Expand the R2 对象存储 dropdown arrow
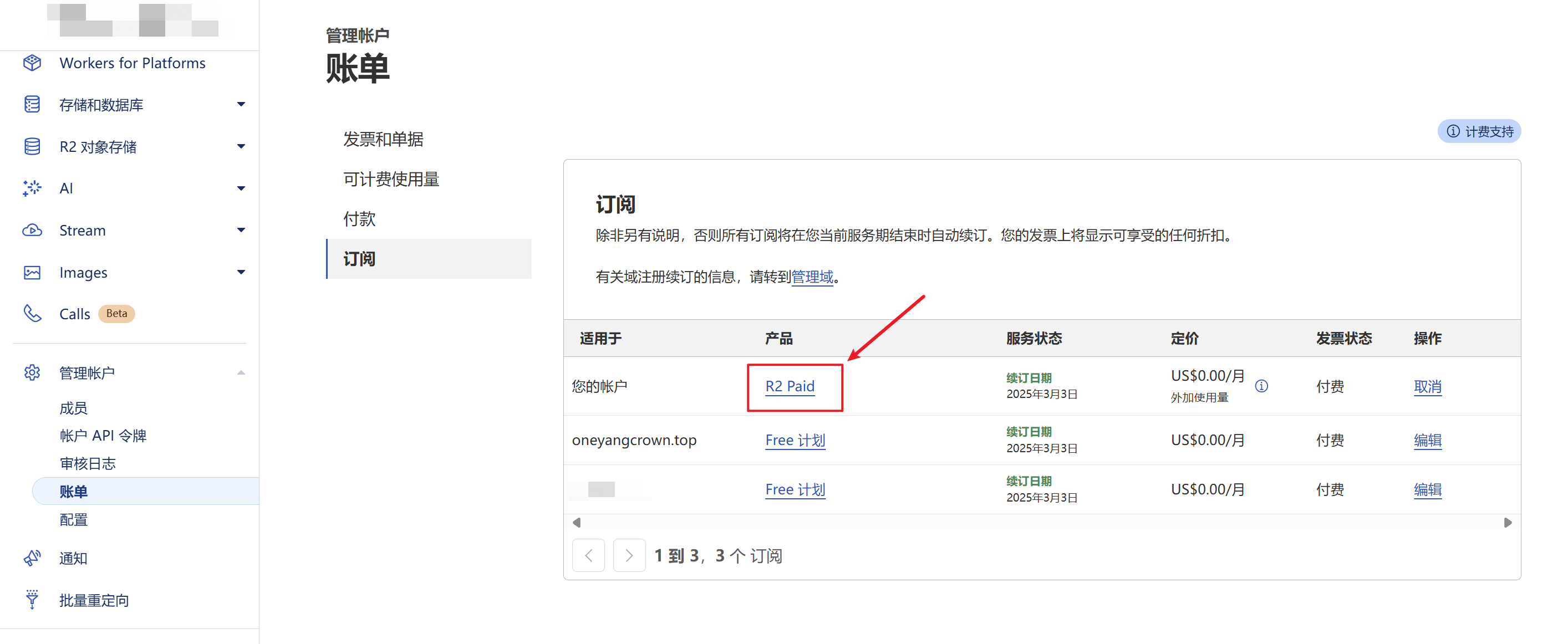Viewport: 1568px width, 644px height. coord(241,147)
